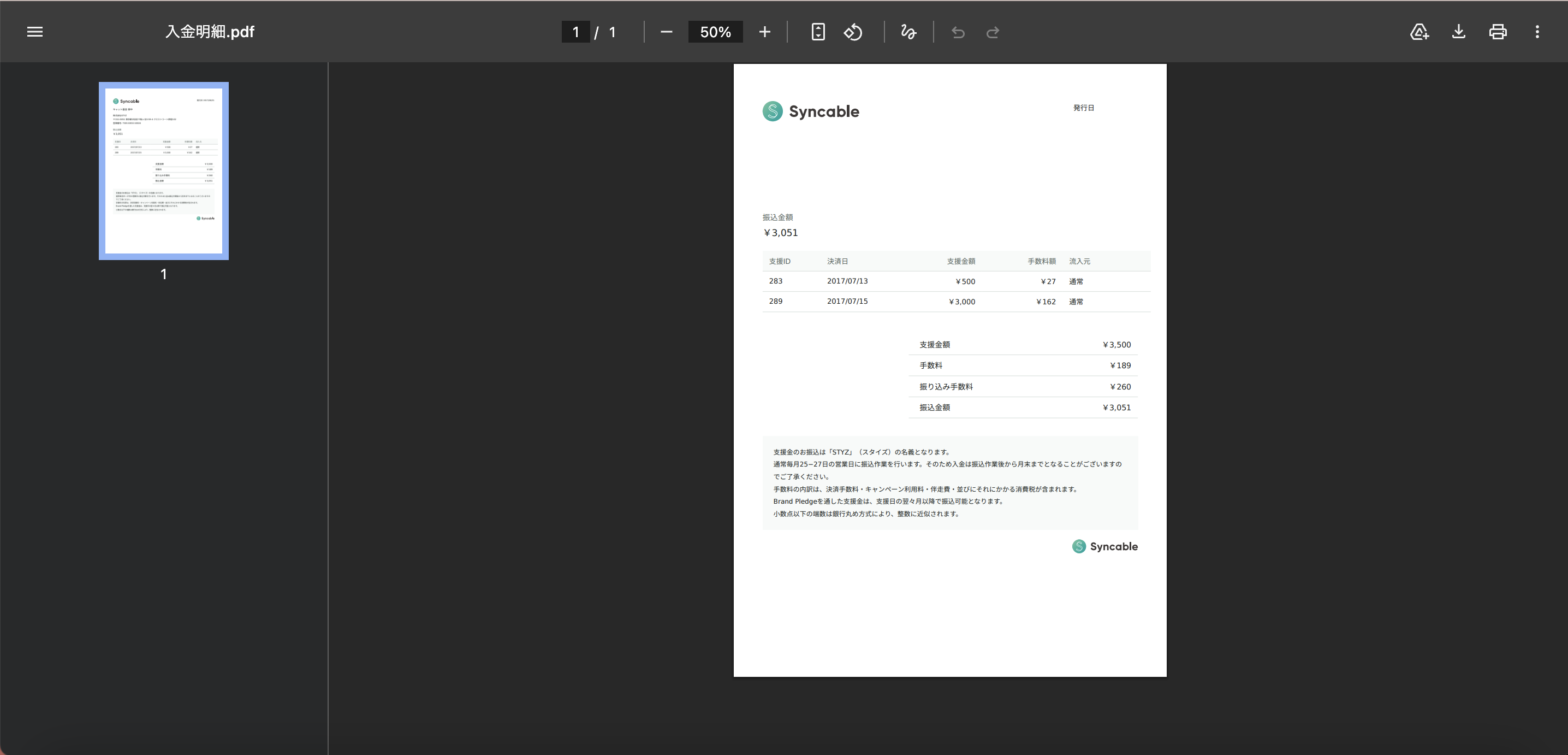Viewport: 1568px width, 755px height.
Task: Rotate the page counterclockwise
Action: (x=853, y=32)
